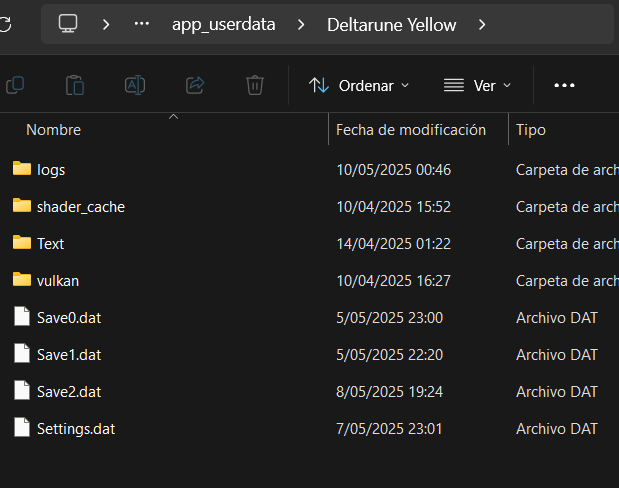Screen dimensions: 619x488
Task: Click date 10/04/2025 16:27
Action: [x=394, y=281]
